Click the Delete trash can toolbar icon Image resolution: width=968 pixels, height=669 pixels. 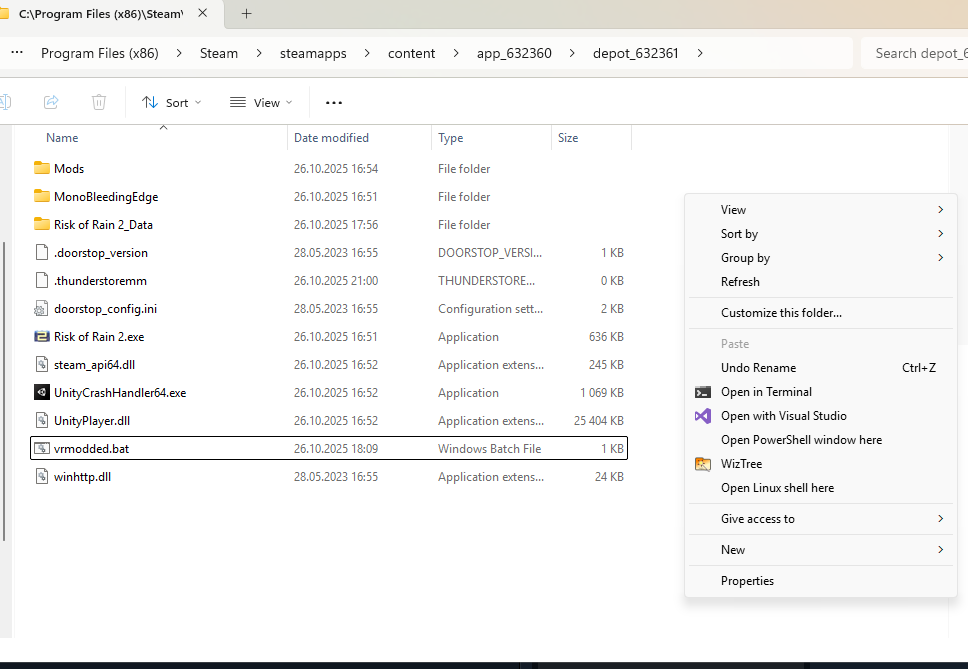[99, 102]
